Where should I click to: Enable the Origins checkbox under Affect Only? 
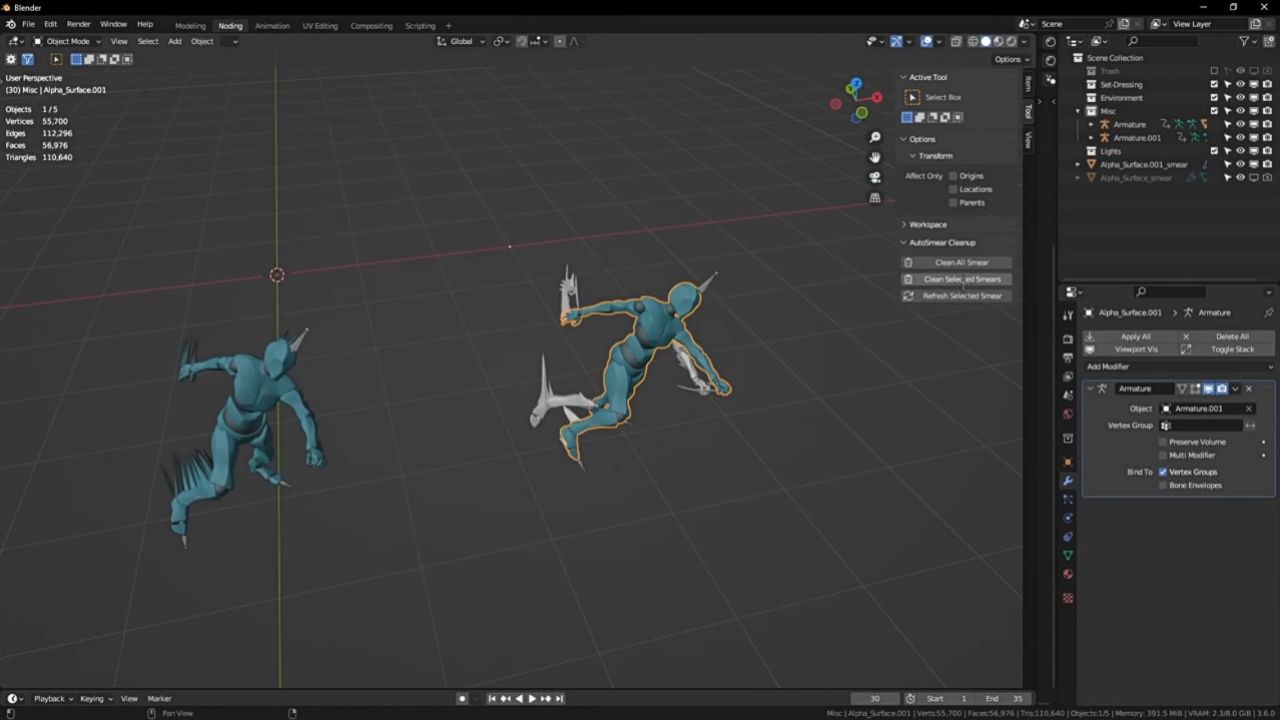coord(953,175)
